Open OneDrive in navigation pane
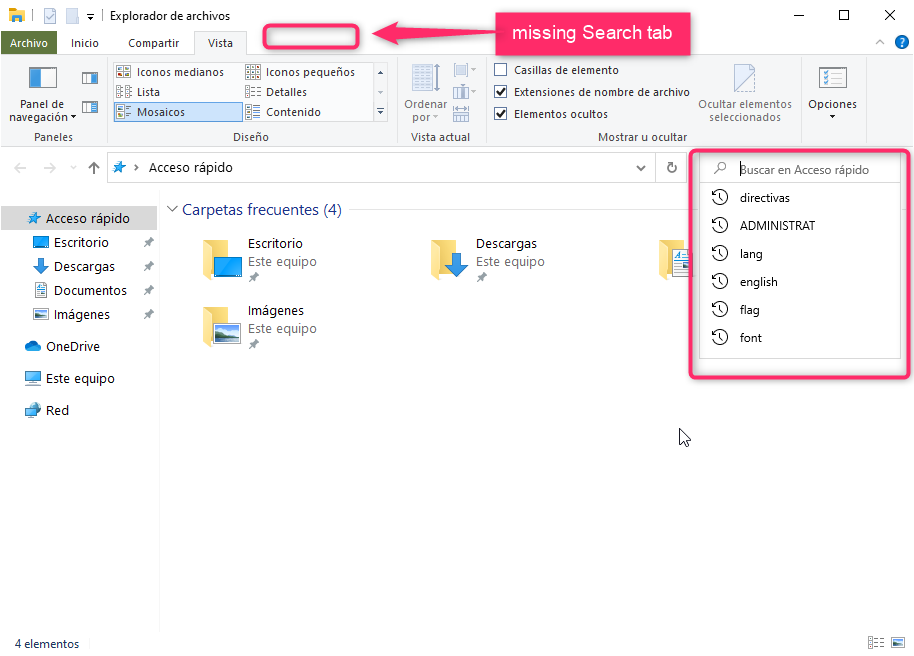 tap(62, 346)
